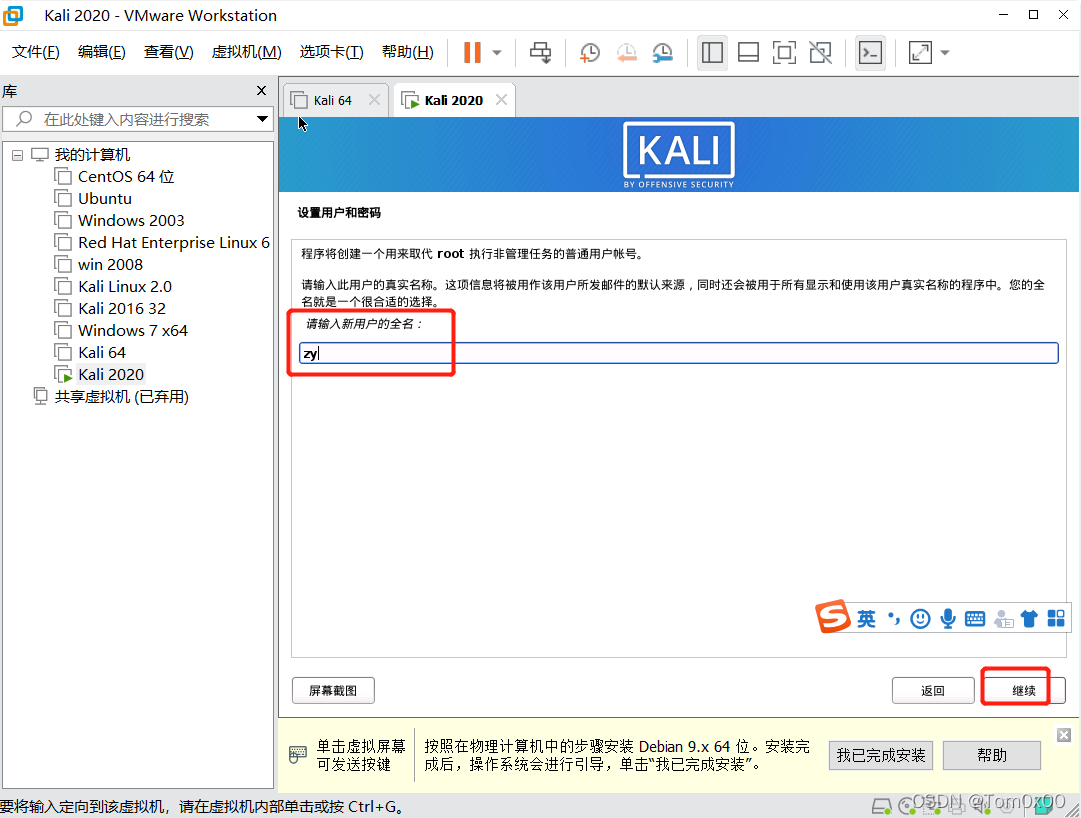Click the 屏幕截图 button

(333, 691)
